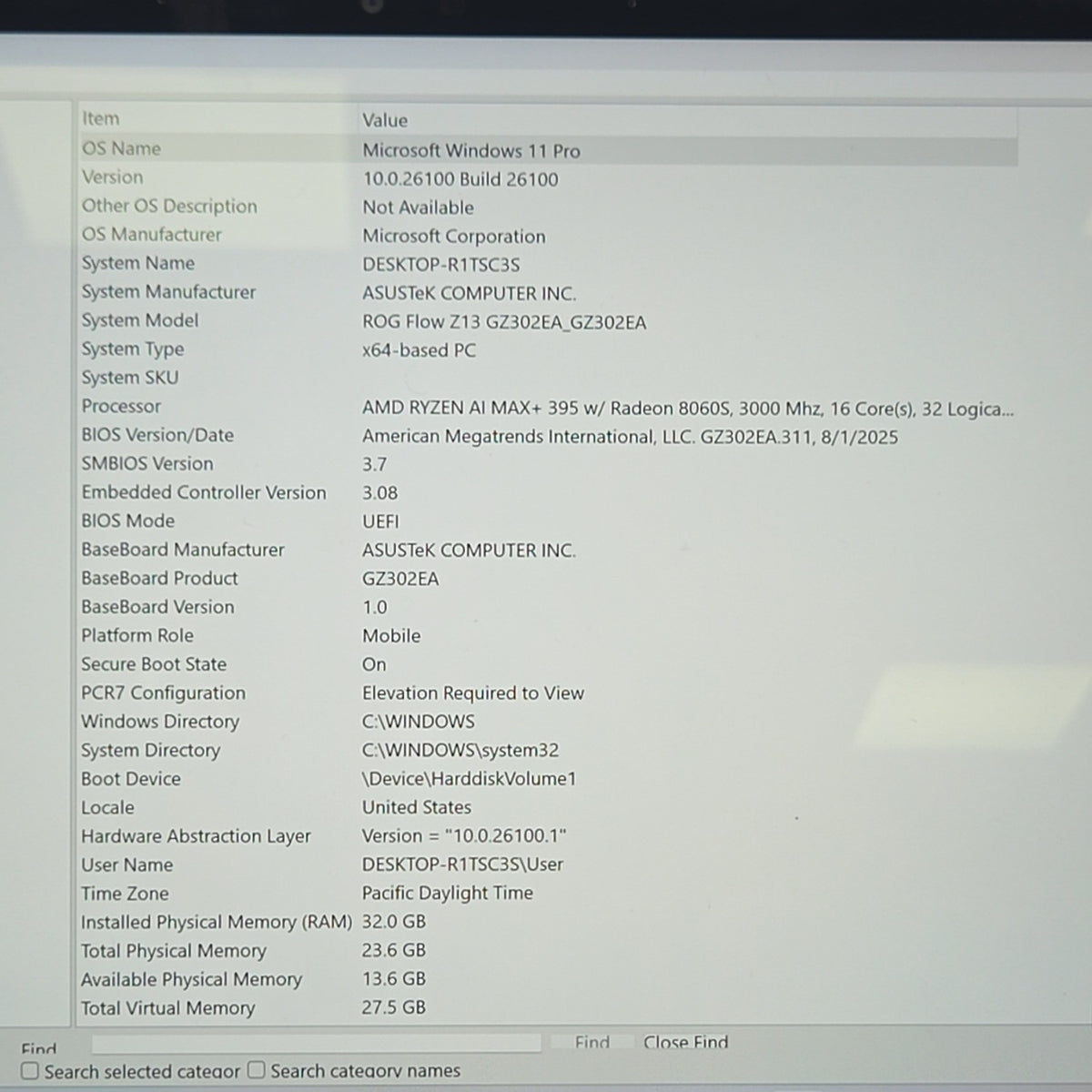Check the Search selected category checkbox
This screenshot has height=1092, width=1092.
click(x=30, y=1071)
